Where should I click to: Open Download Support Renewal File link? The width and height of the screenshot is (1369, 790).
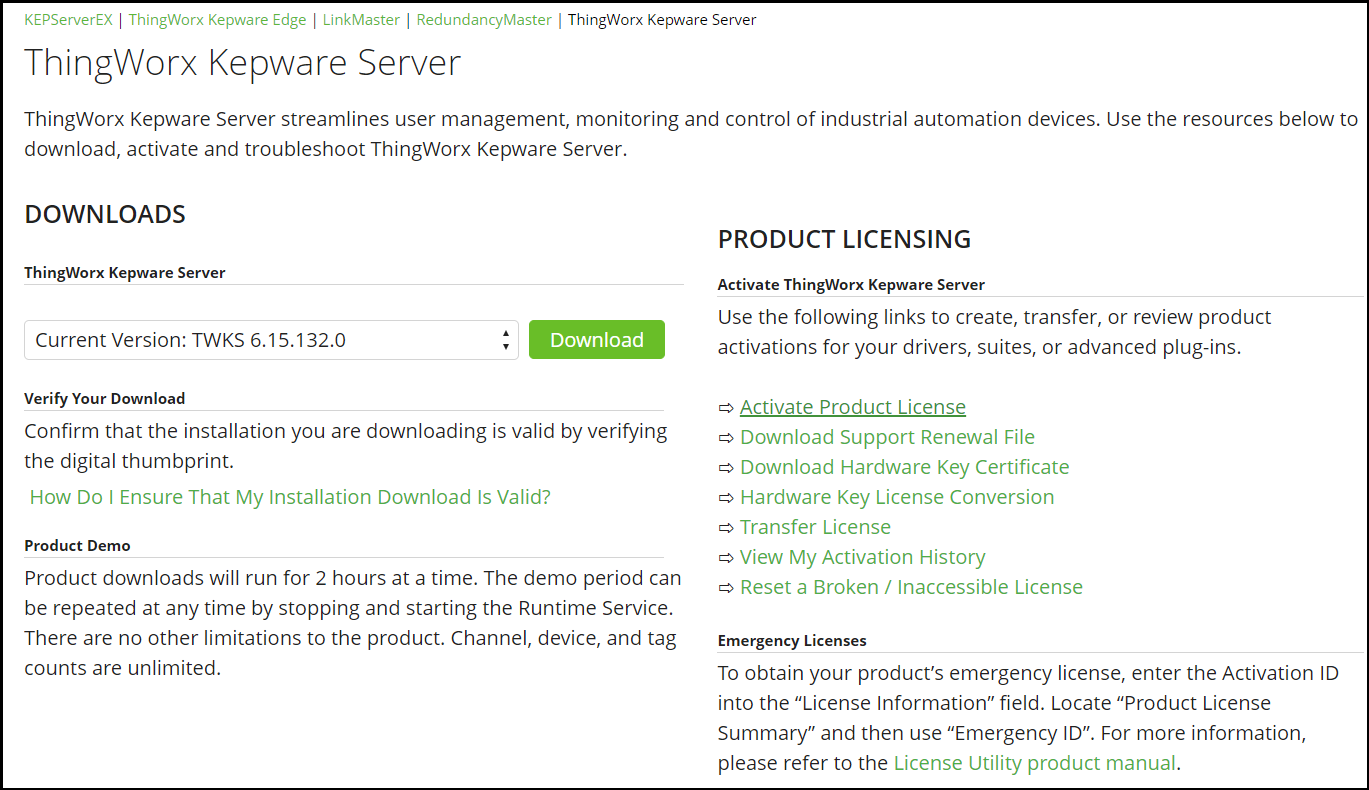887,437
